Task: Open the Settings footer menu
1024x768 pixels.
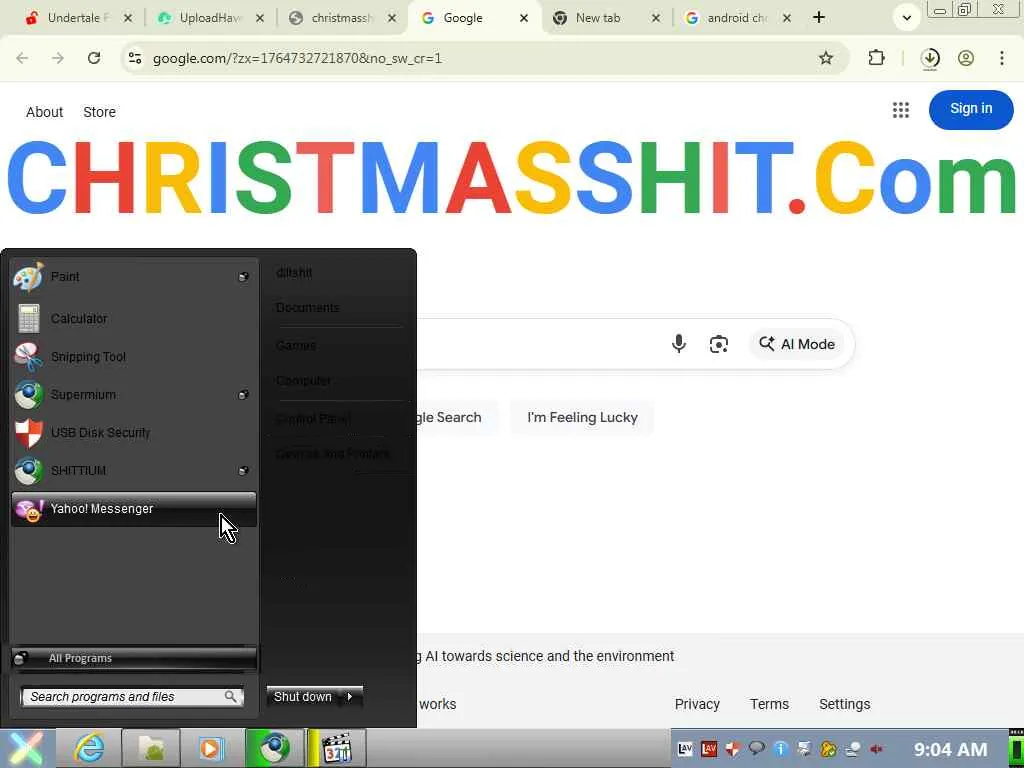Action: [844, 704]
